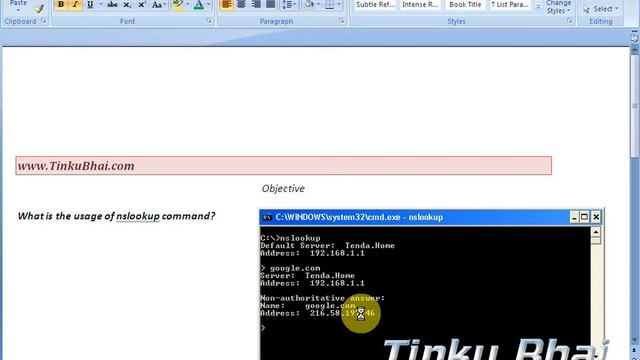Viewport: 640px width, 360px height.
Task: Open the Paragraph dialog launcher
Action: coord(341,21)
